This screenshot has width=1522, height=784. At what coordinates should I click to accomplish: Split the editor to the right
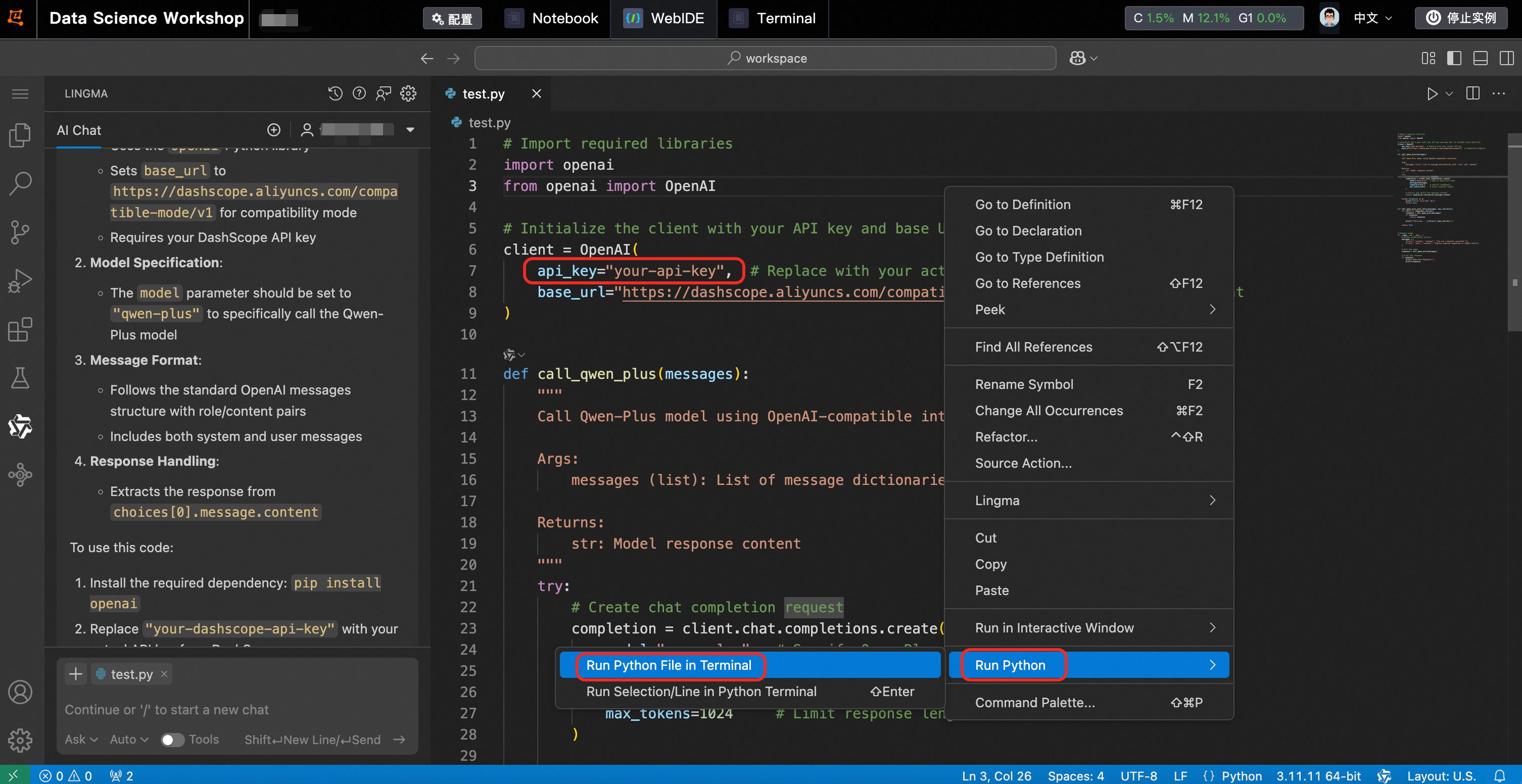pyautogui.click(x=1472, y=93)
